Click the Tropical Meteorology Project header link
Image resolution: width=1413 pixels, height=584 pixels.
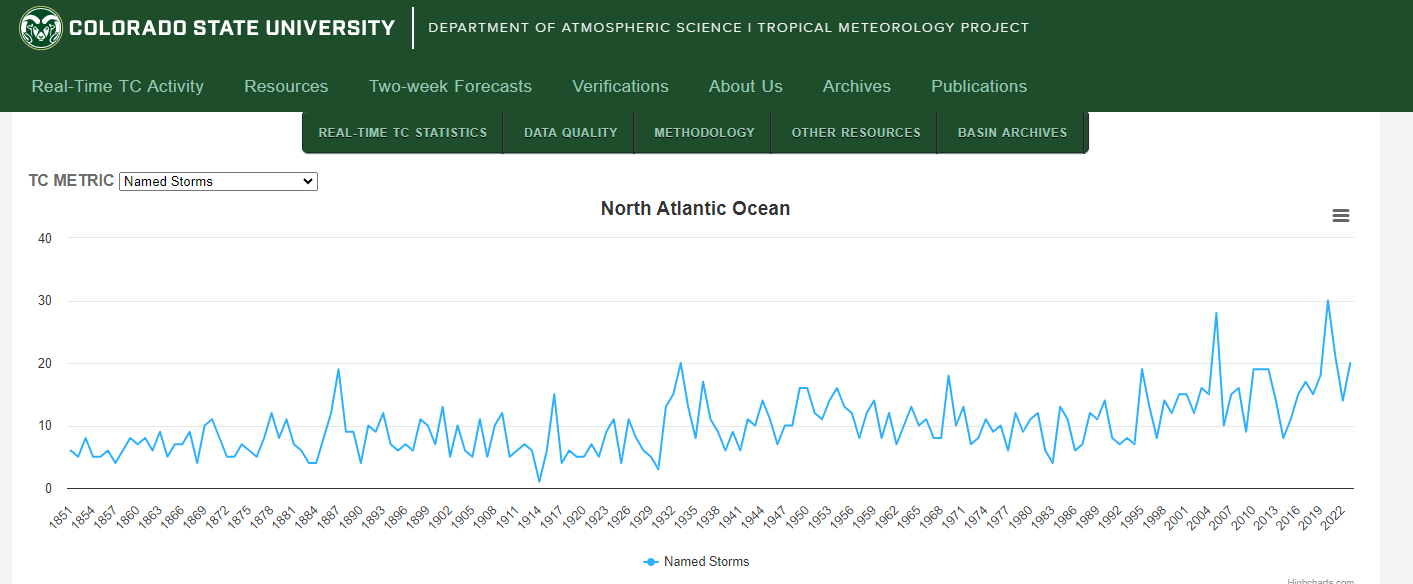point(893,28)
